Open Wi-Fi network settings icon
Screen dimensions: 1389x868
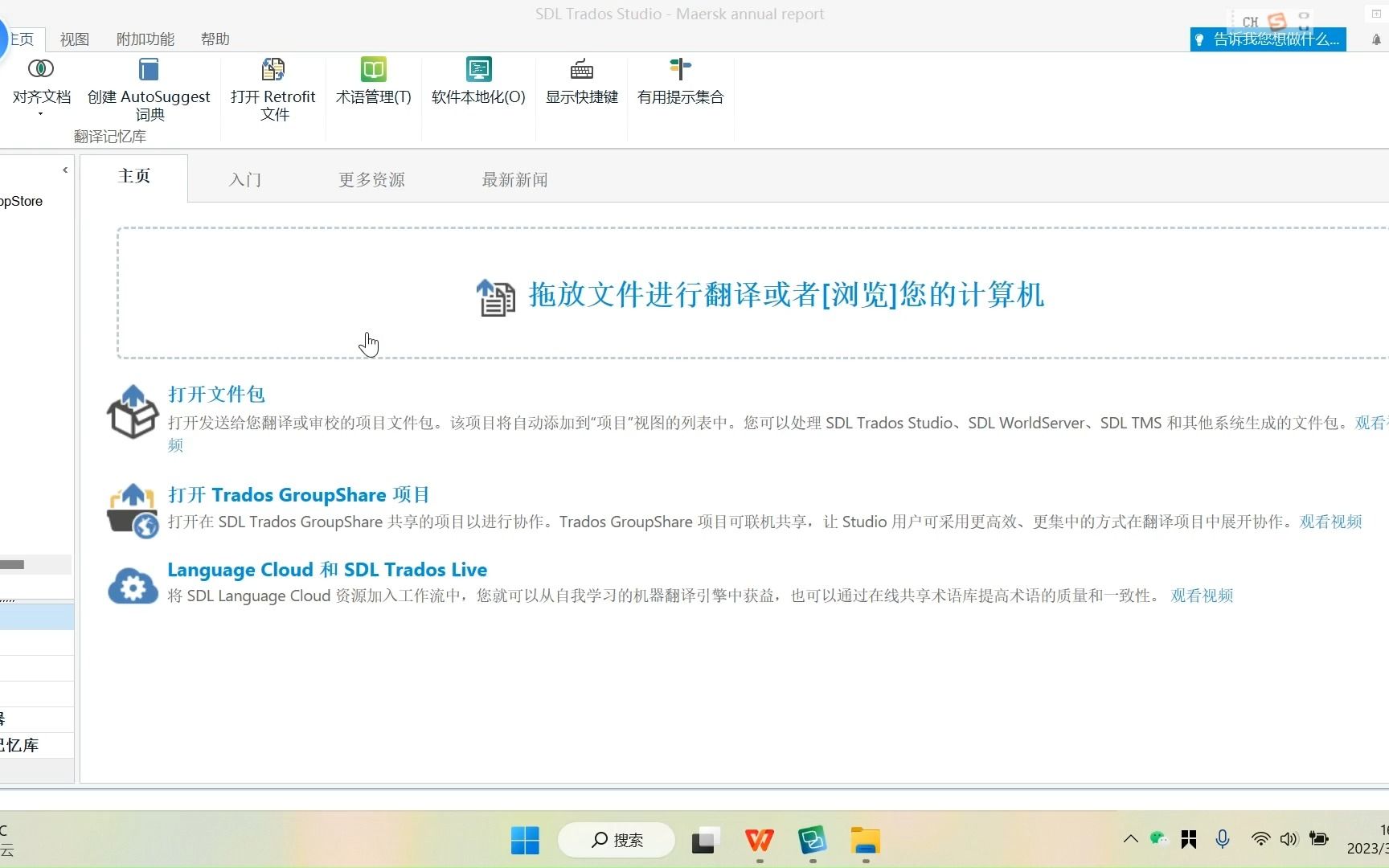point(1260,839)
